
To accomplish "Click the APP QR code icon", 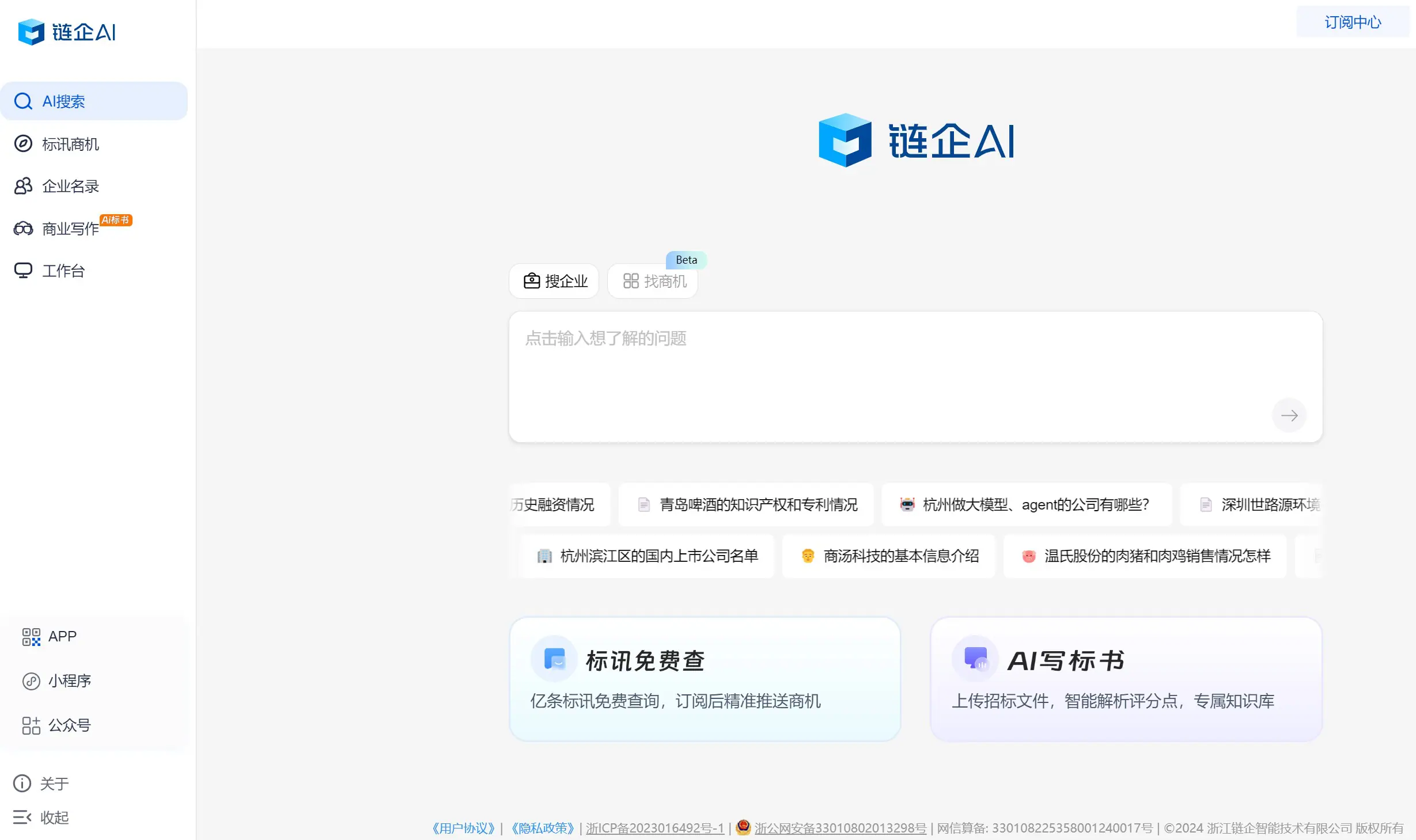I will click(x=31, y=636).
